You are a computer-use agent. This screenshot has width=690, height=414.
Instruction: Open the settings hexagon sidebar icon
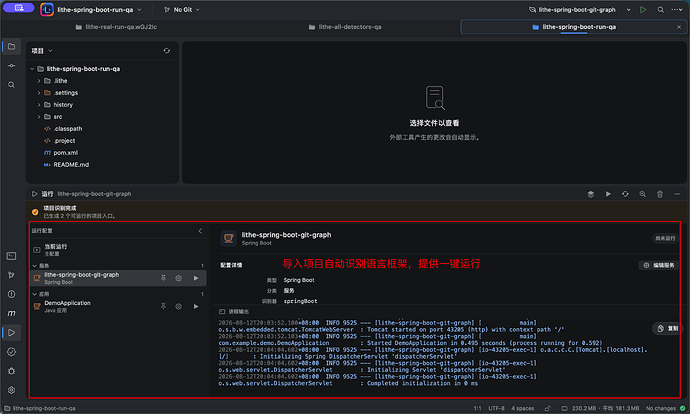tap(11, 390)
